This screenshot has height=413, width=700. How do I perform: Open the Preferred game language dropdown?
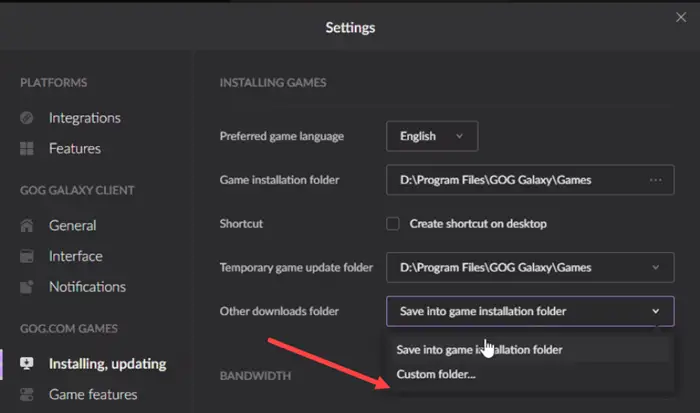click(431, 136)
